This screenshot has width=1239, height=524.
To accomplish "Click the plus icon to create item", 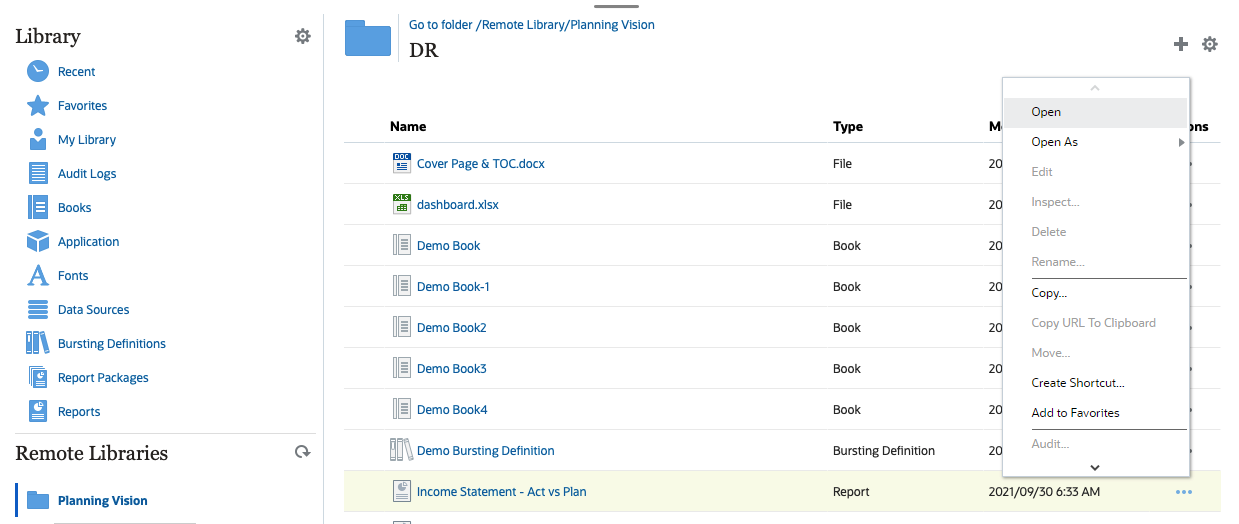I will [1181, 44].
